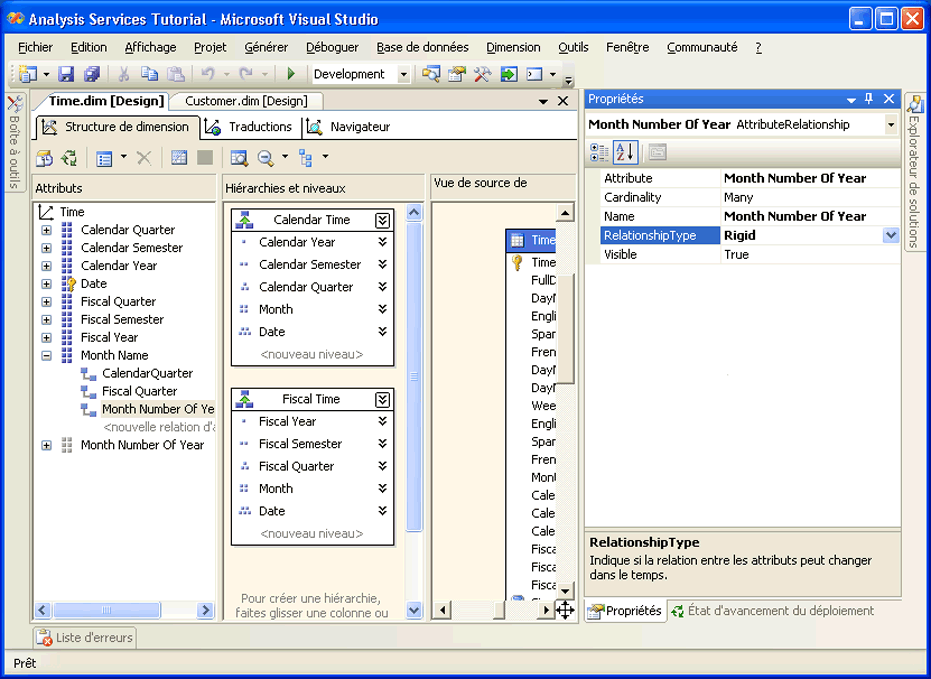Open the RelationshipType Rigid dropdown
Screen dimensions: 931x679
tap(890, 235)
